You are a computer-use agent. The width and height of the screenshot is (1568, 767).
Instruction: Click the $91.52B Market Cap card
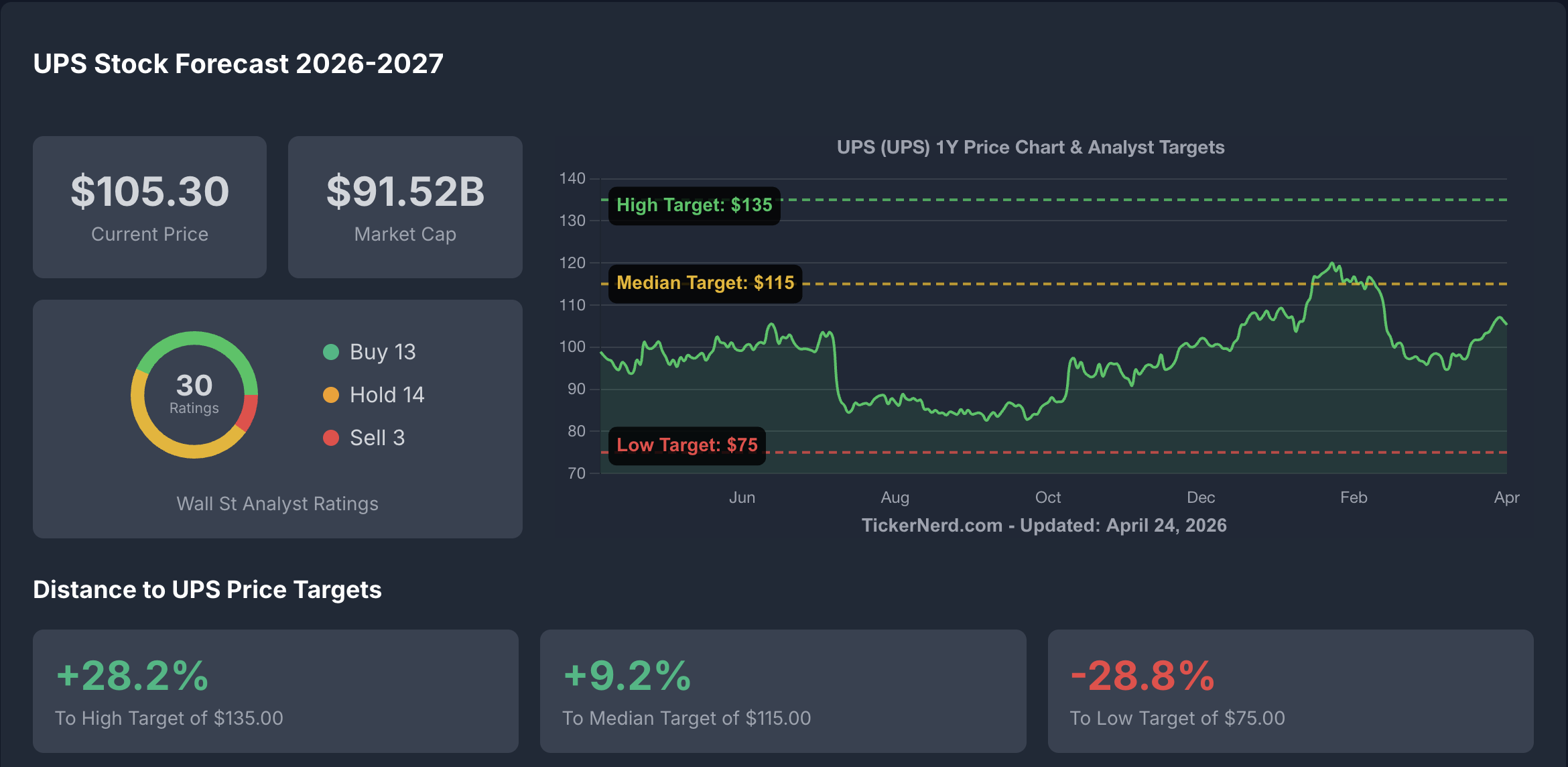405,206
